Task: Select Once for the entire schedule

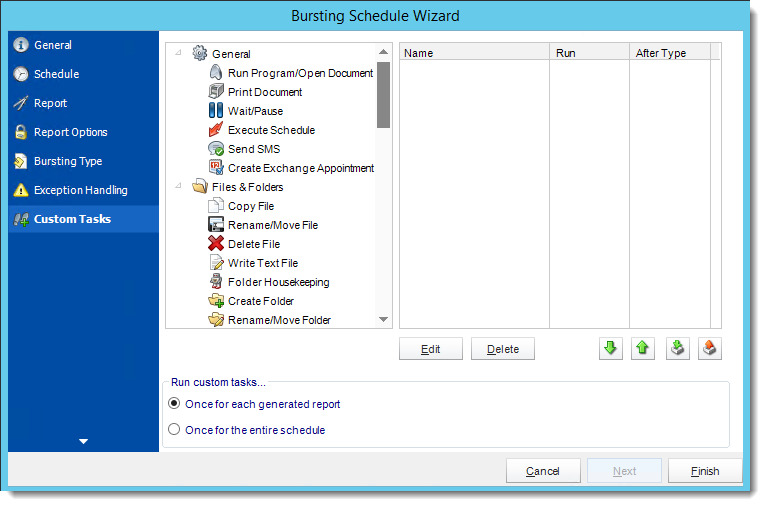Action: [174, 429]
